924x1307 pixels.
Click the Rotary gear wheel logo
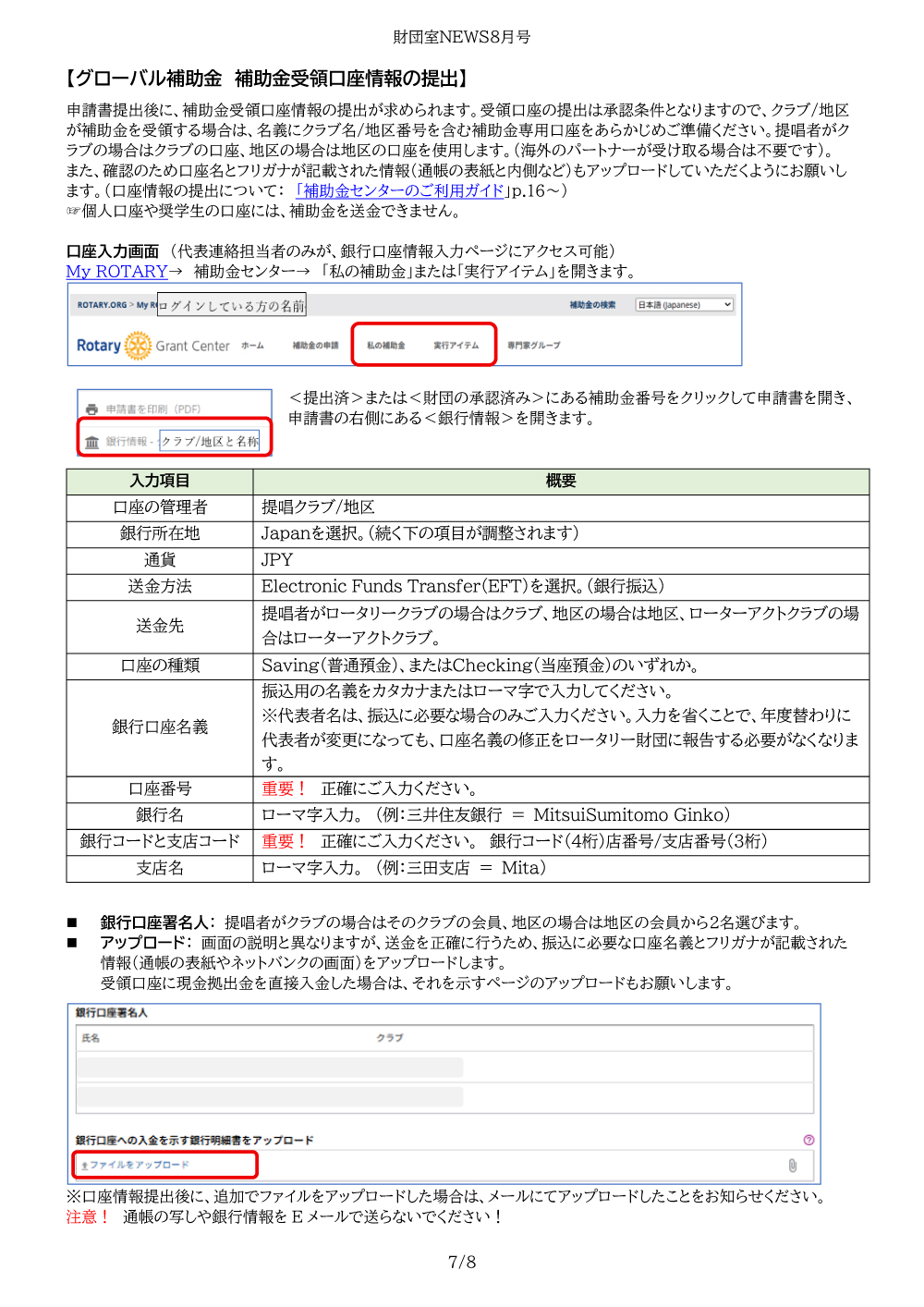click(x=138, y=346)
